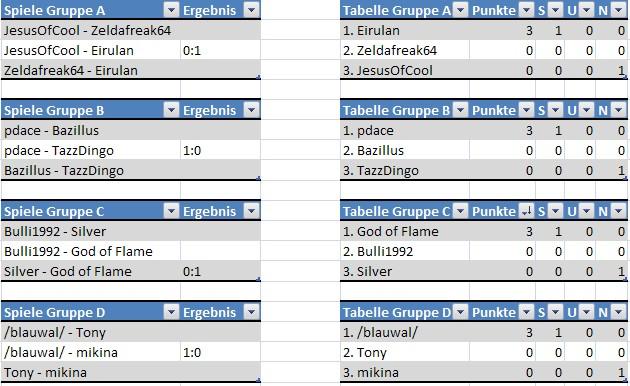Expand Tabelle Gruppe A filter arrow
Viewport: 630px width, 386px height.
click(x=460, y=10)
